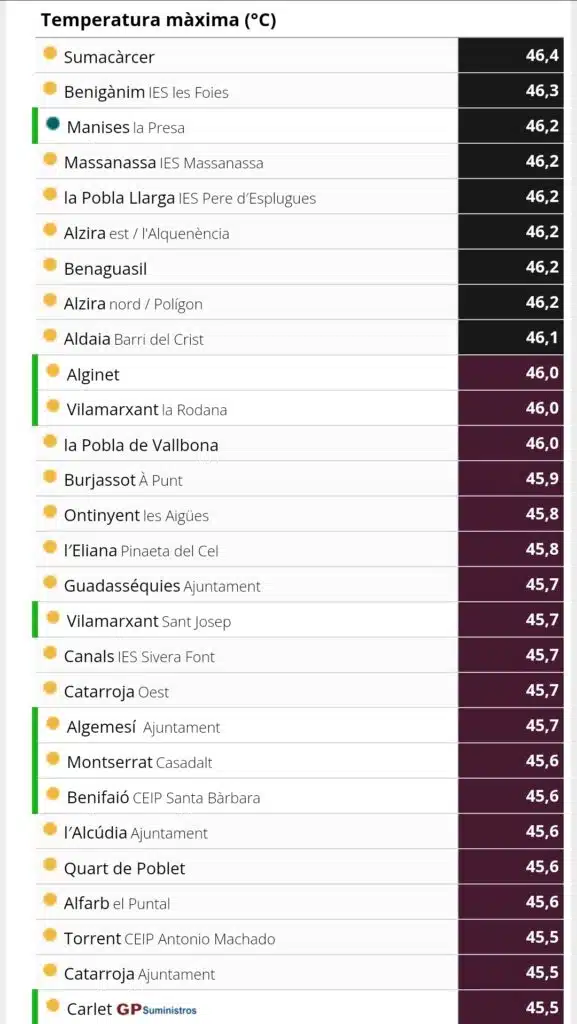Select the Montserrat Casadalt station row
This screenshot has width=577, height=1024.
300,760
